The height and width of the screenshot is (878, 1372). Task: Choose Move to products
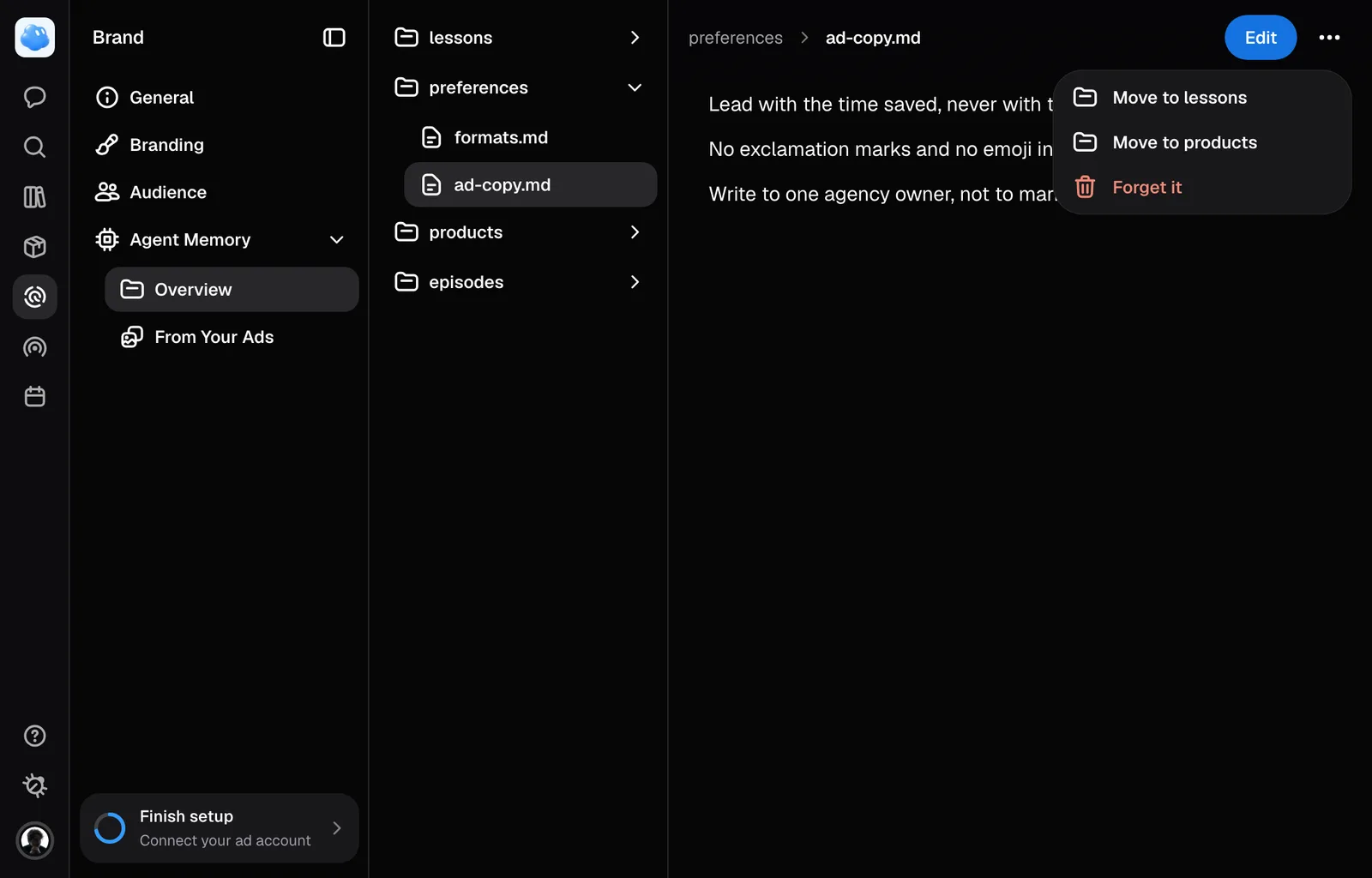coord(1202,142)
